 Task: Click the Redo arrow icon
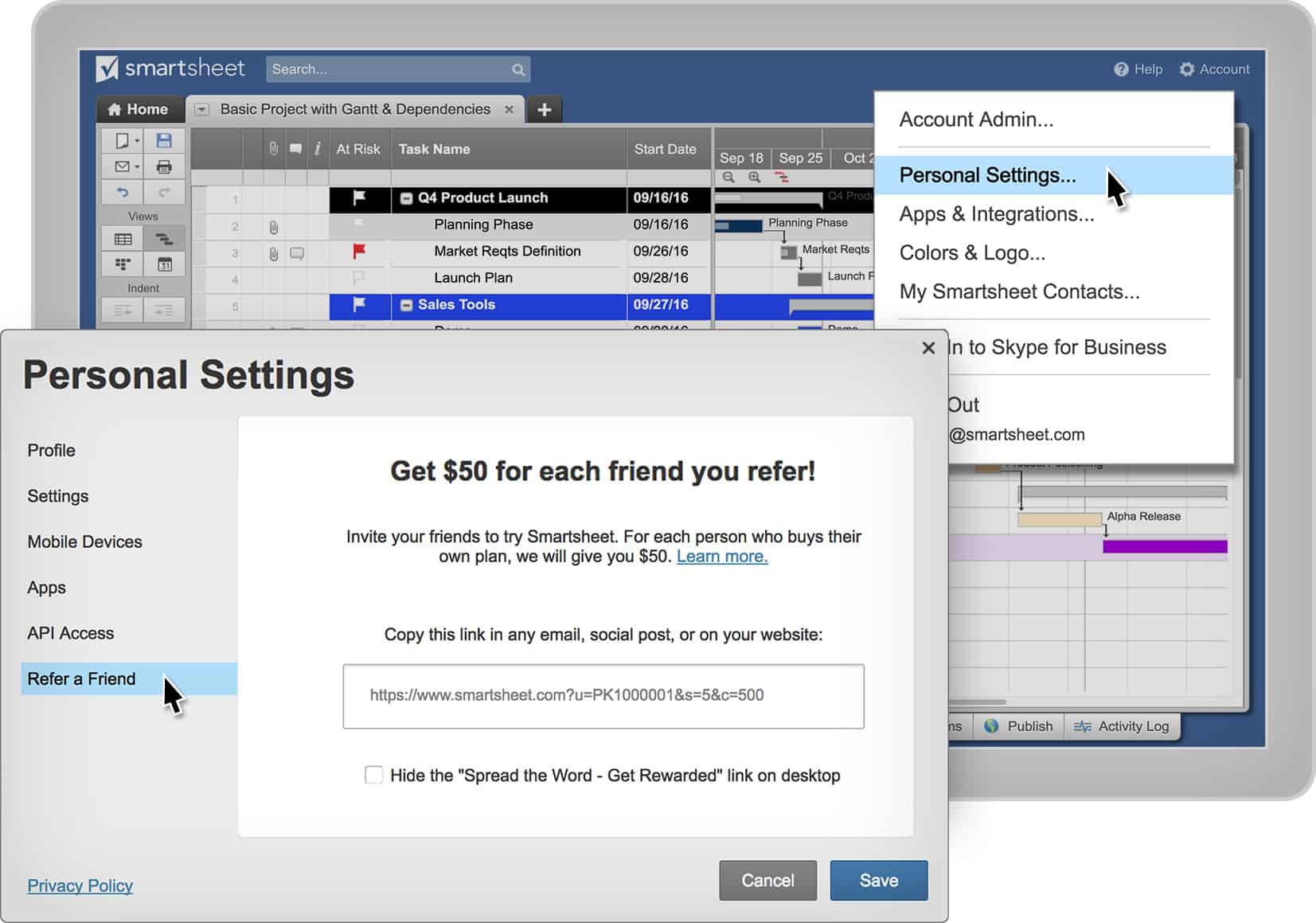click(x=164, y=192)
